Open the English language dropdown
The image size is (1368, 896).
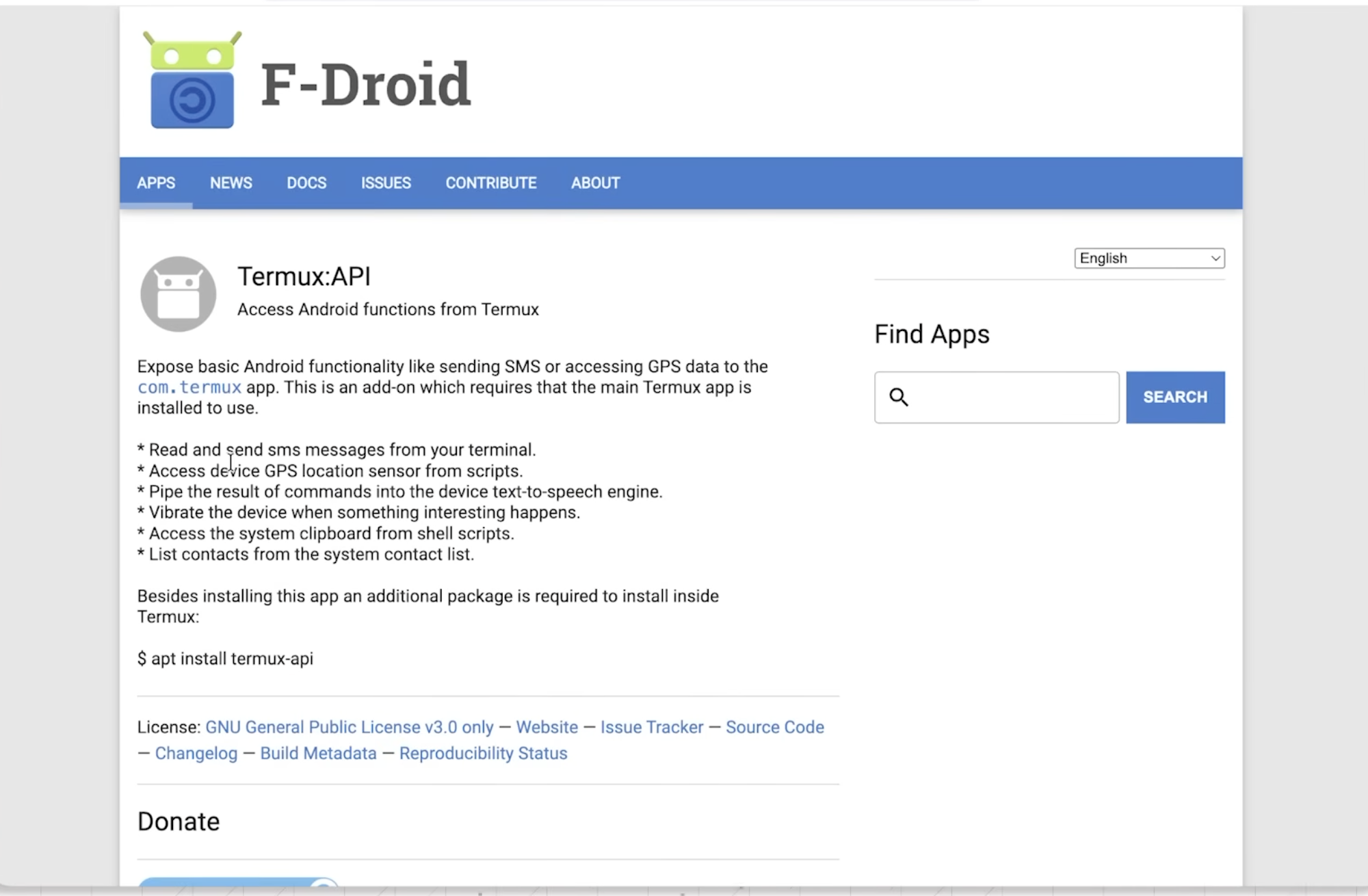pos(1148,259)
